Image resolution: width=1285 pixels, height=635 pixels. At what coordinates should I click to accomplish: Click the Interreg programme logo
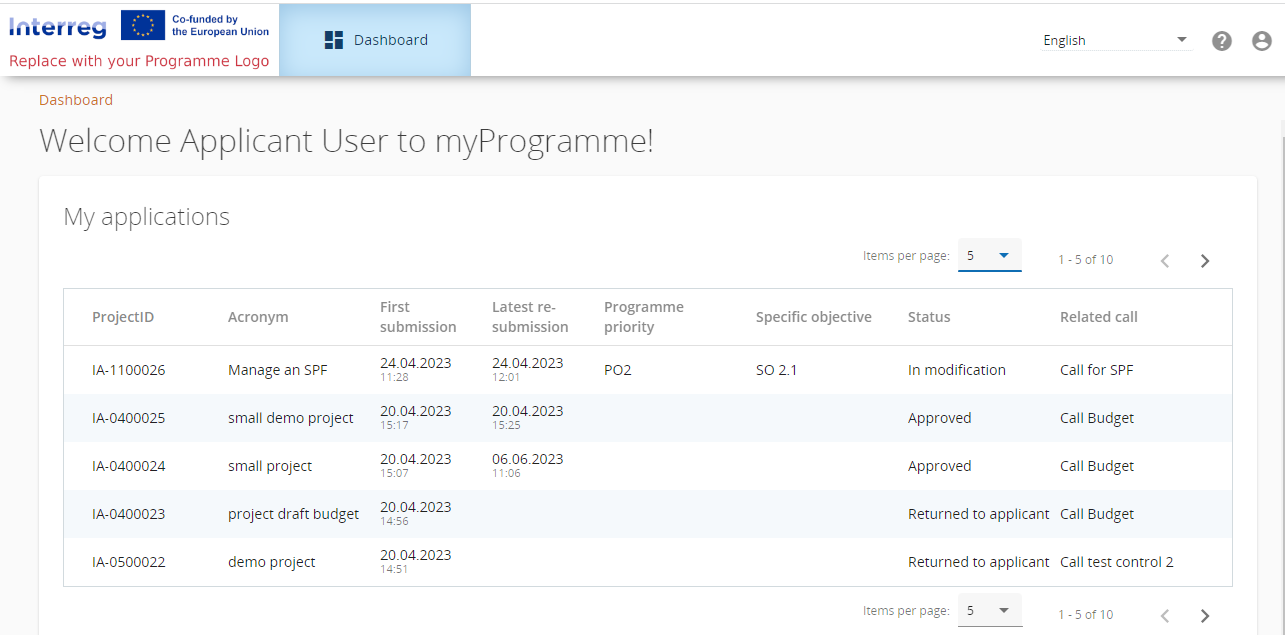click(139, 40)
